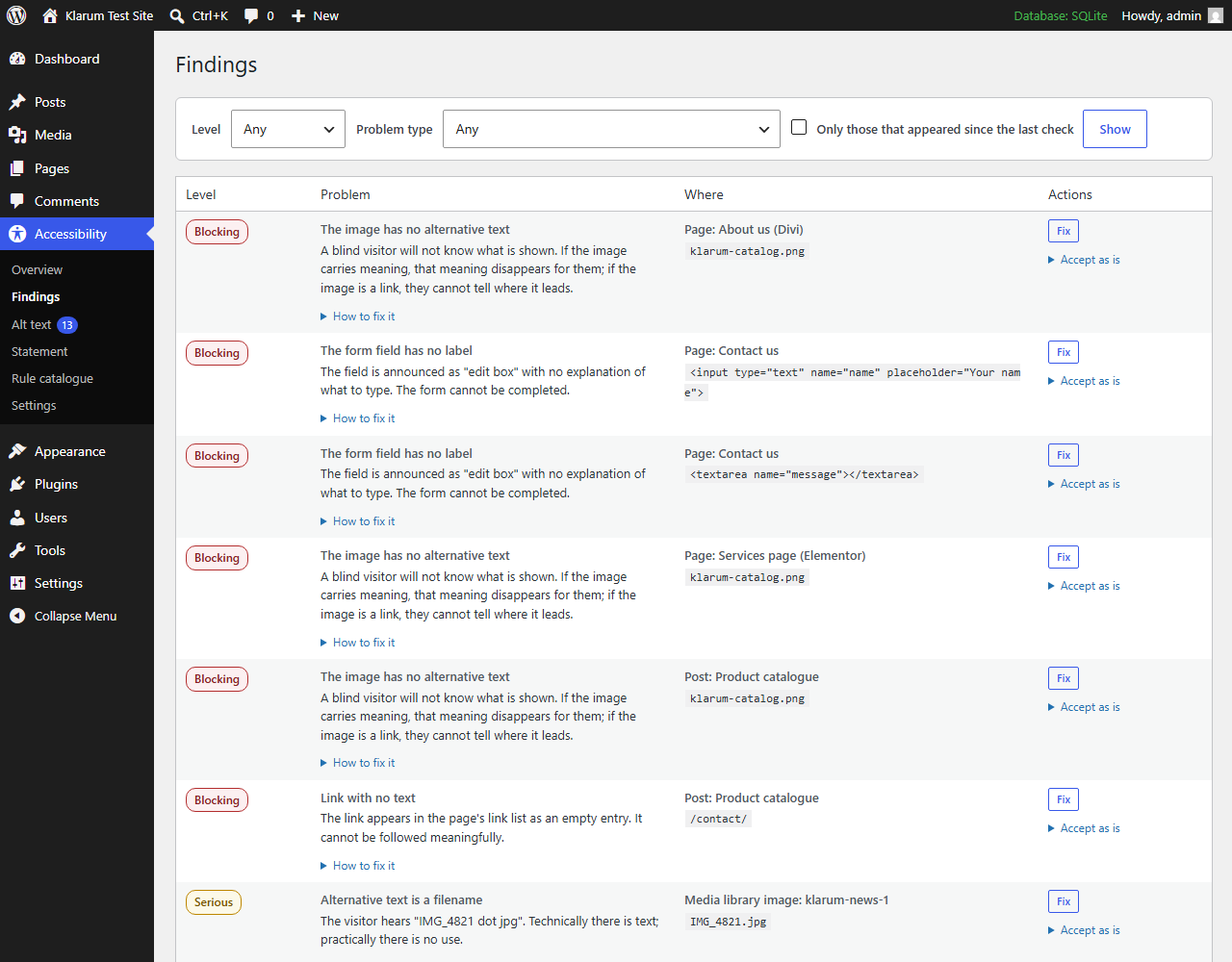This screenshot has width=1232, height=962.
Task: Click the Posts pushpin icon
Action: coord(17,102)
